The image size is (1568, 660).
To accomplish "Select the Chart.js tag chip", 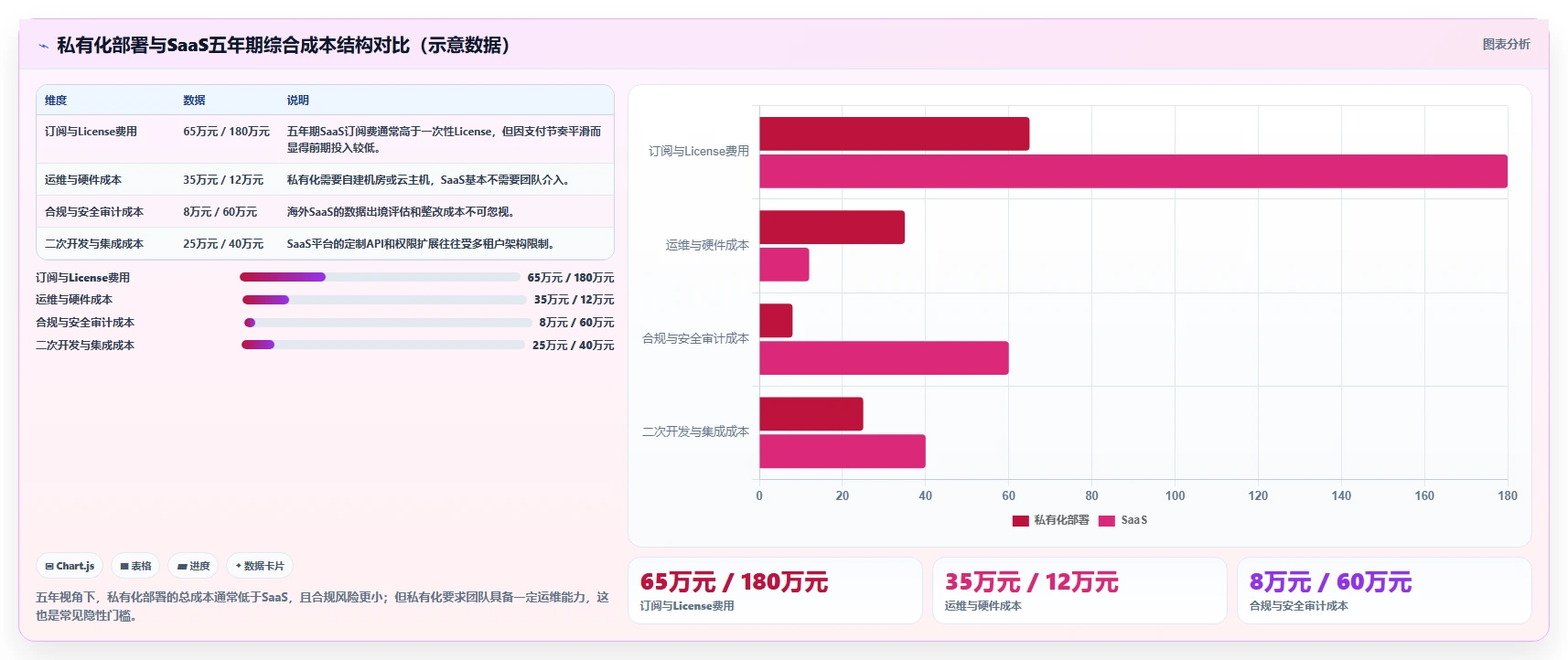I will tap(70, 566).
